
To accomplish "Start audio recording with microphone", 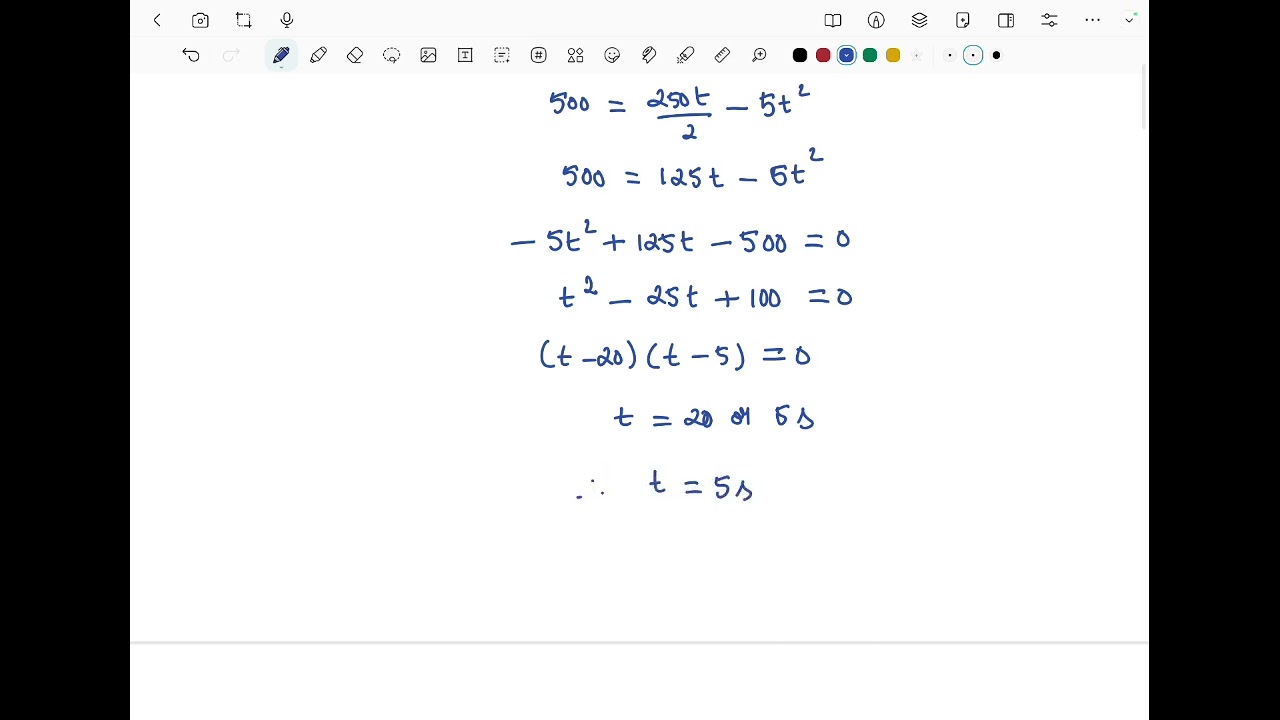I will (x=287, y=20).
